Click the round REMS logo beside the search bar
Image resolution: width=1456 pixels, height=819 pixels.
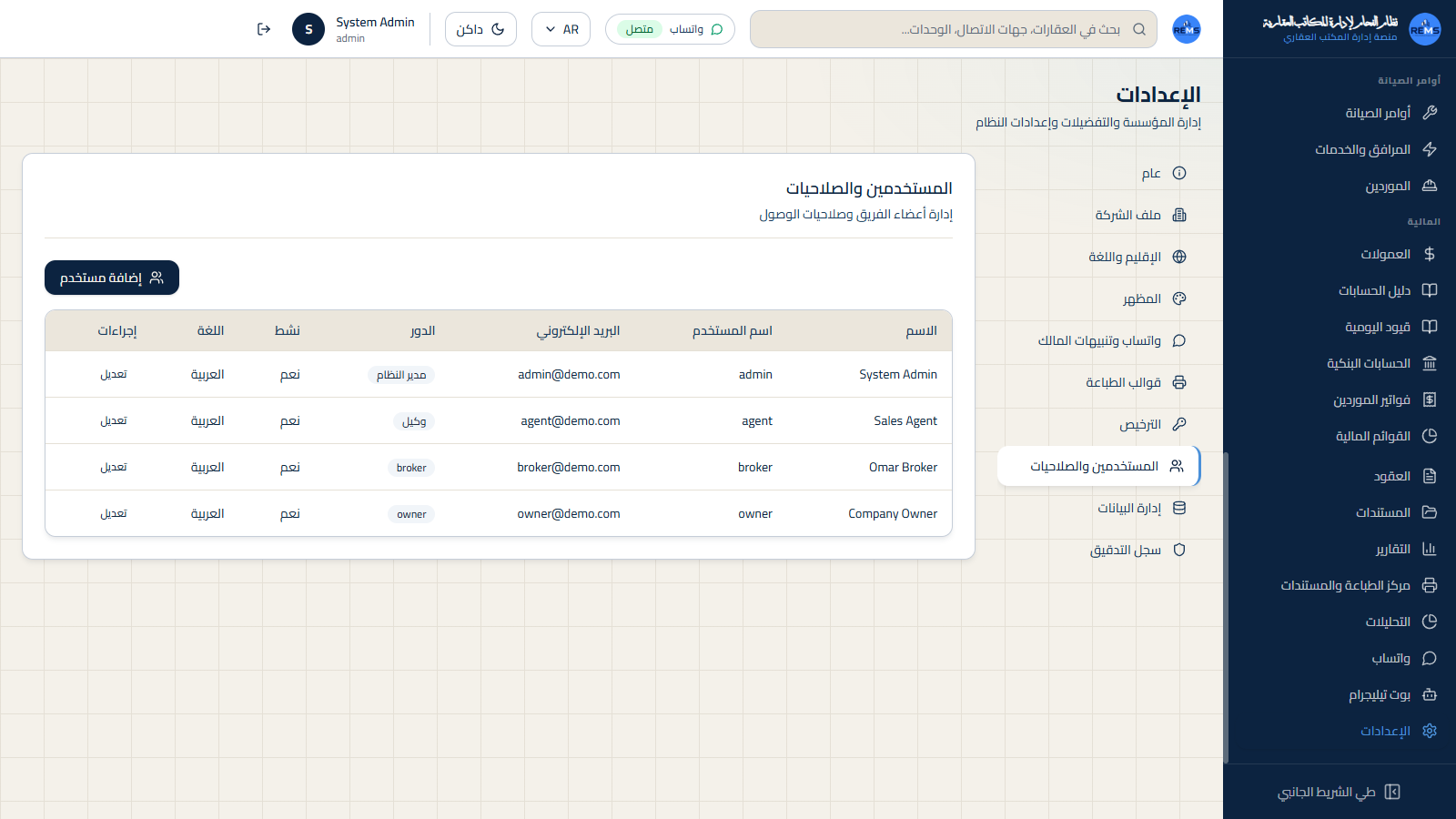click(1187, 29)
